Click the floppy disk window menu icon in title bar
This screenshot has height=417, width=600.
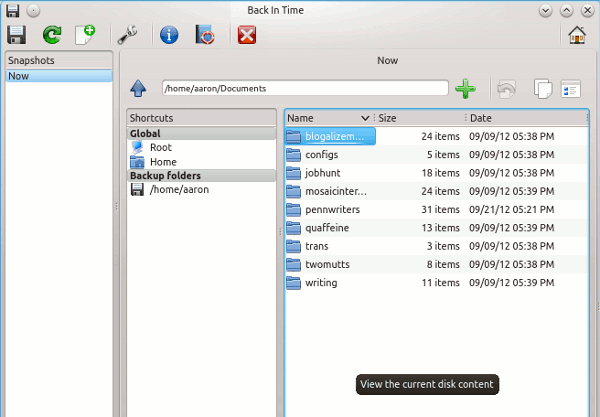pyautogui.click(x=13, y=10)
